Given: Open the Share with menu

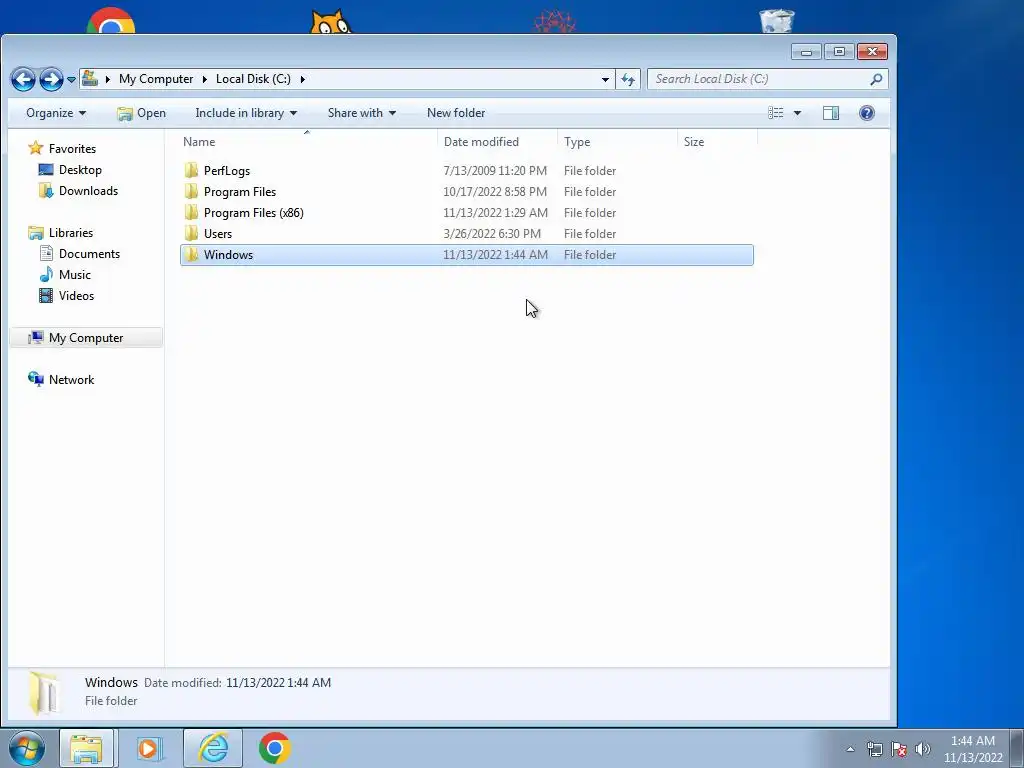Looking at the screenshot, I should [362, 113].
